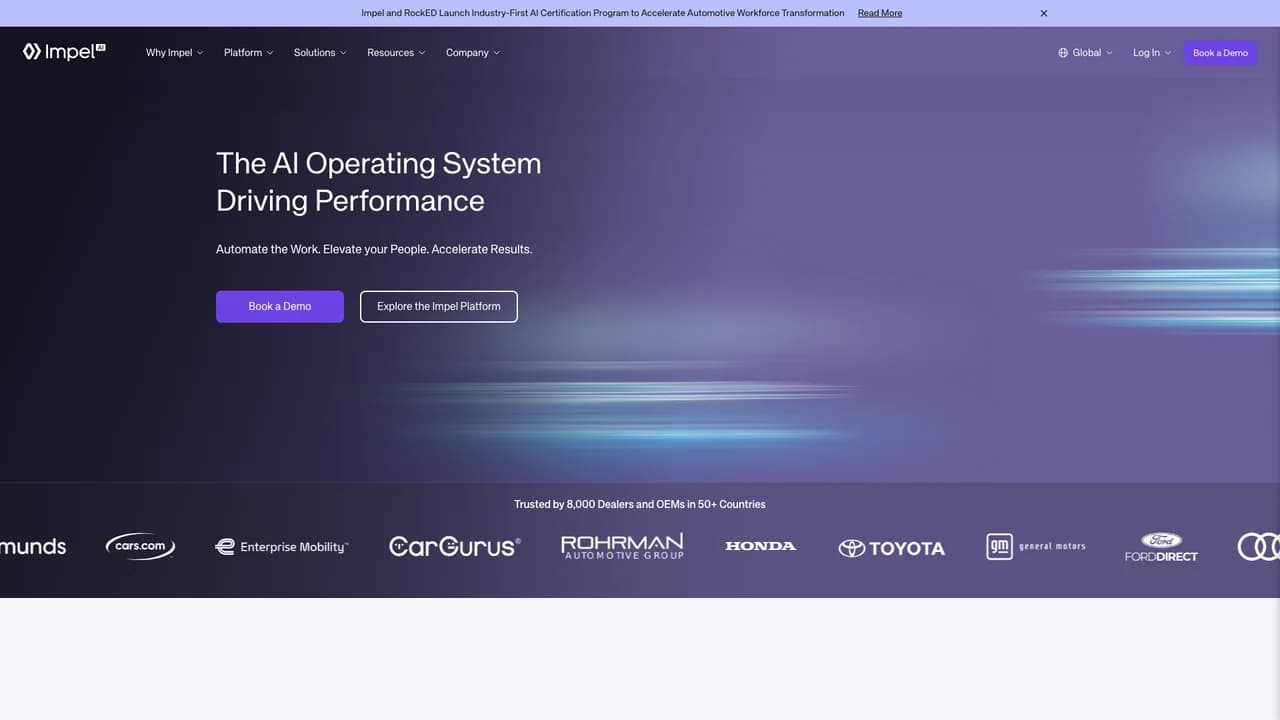Open the Log In dropdown
Viewport: 1280px width, 720px height.
(x=1152, y=53)
